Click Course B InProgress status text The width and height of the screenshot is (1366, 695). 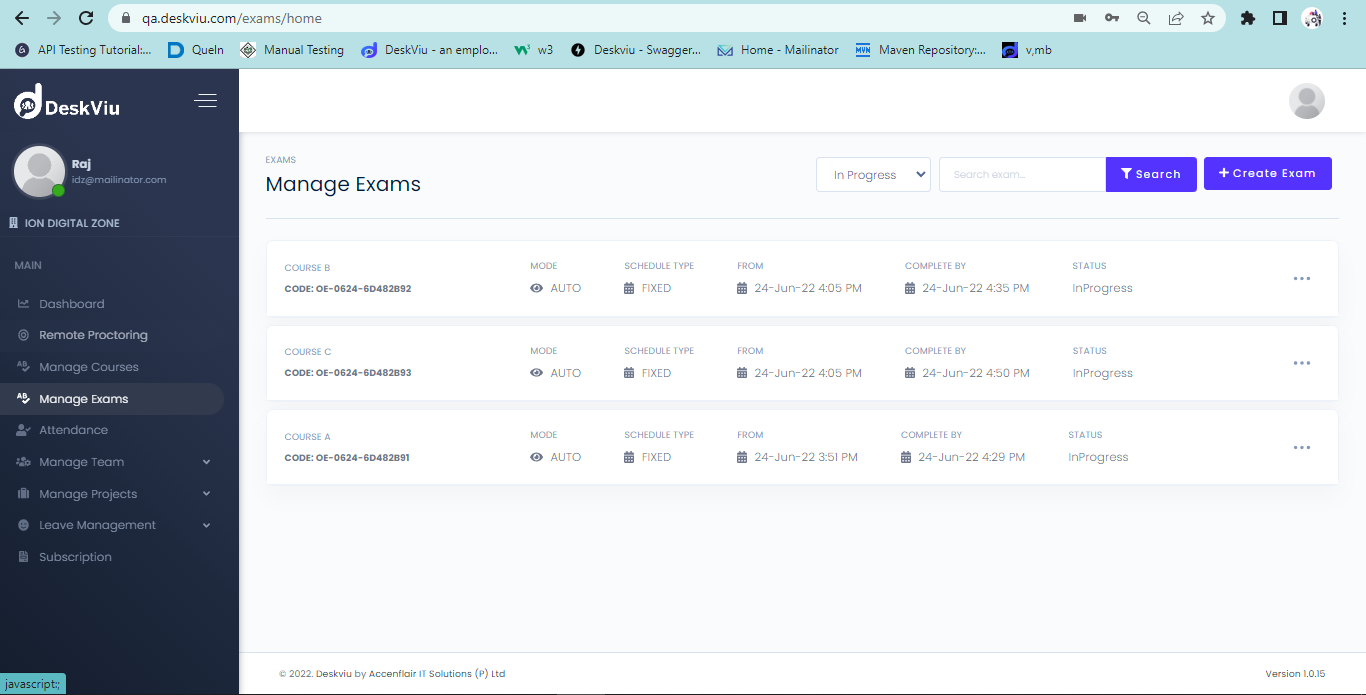click(1102, 288)
